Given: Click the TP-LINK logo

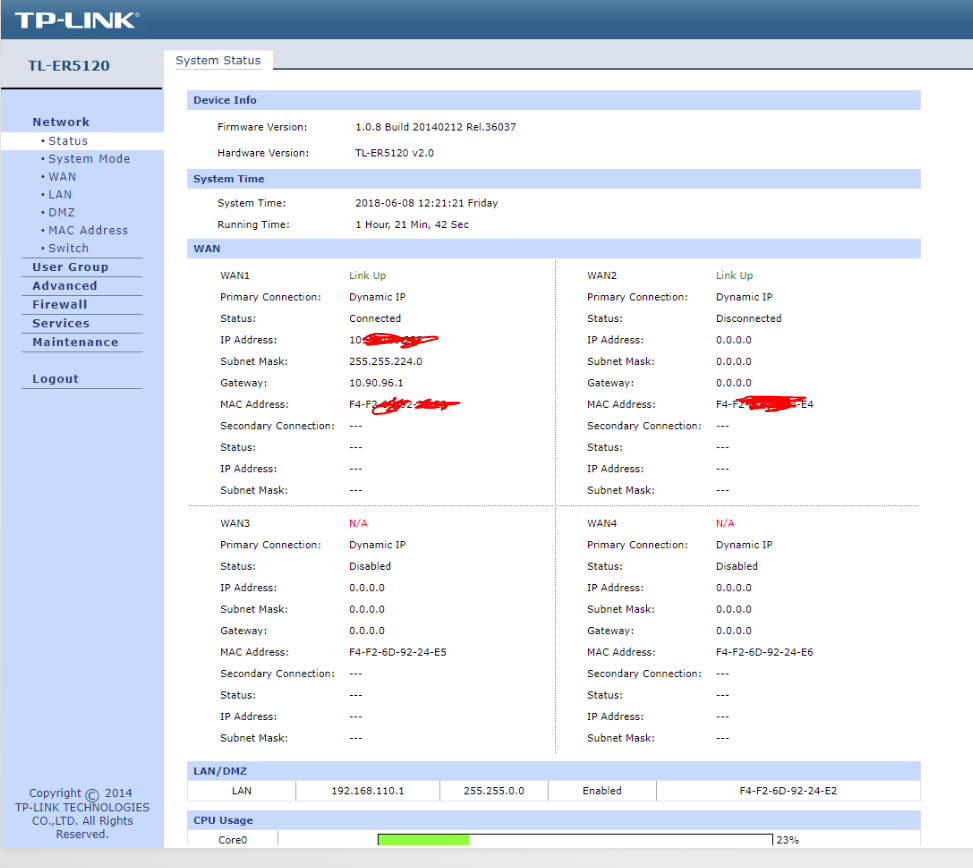Looking at the screenshot, I should pyautogui.click(x=77, y=20).
